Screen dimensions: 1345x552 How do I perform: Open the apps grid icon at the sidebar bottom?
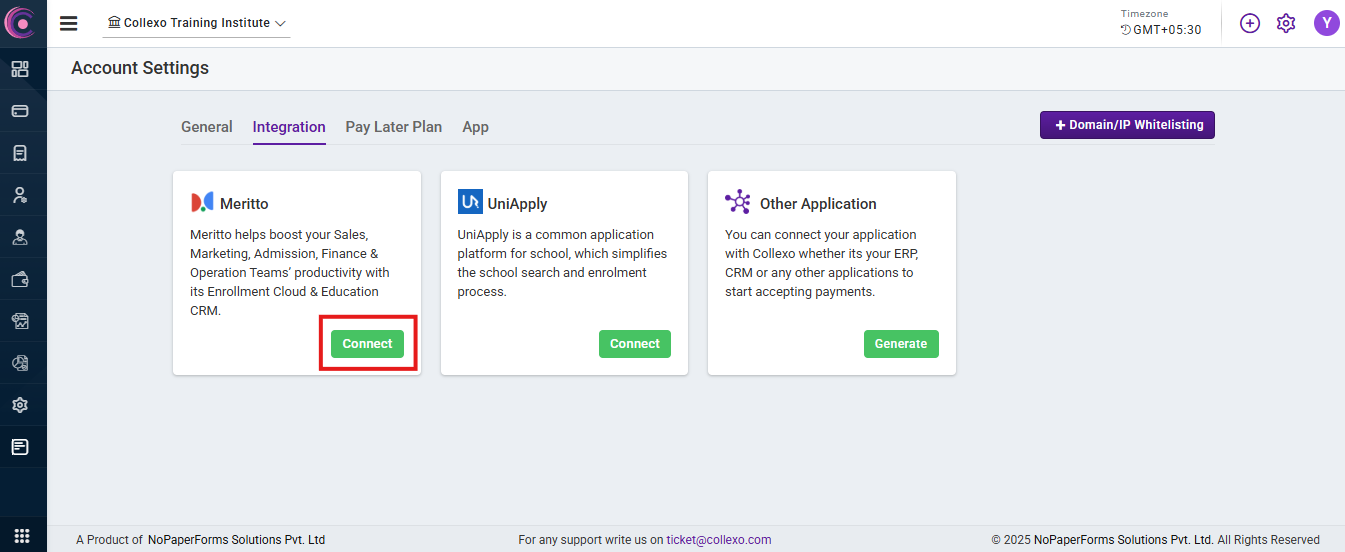pos(22,535)
